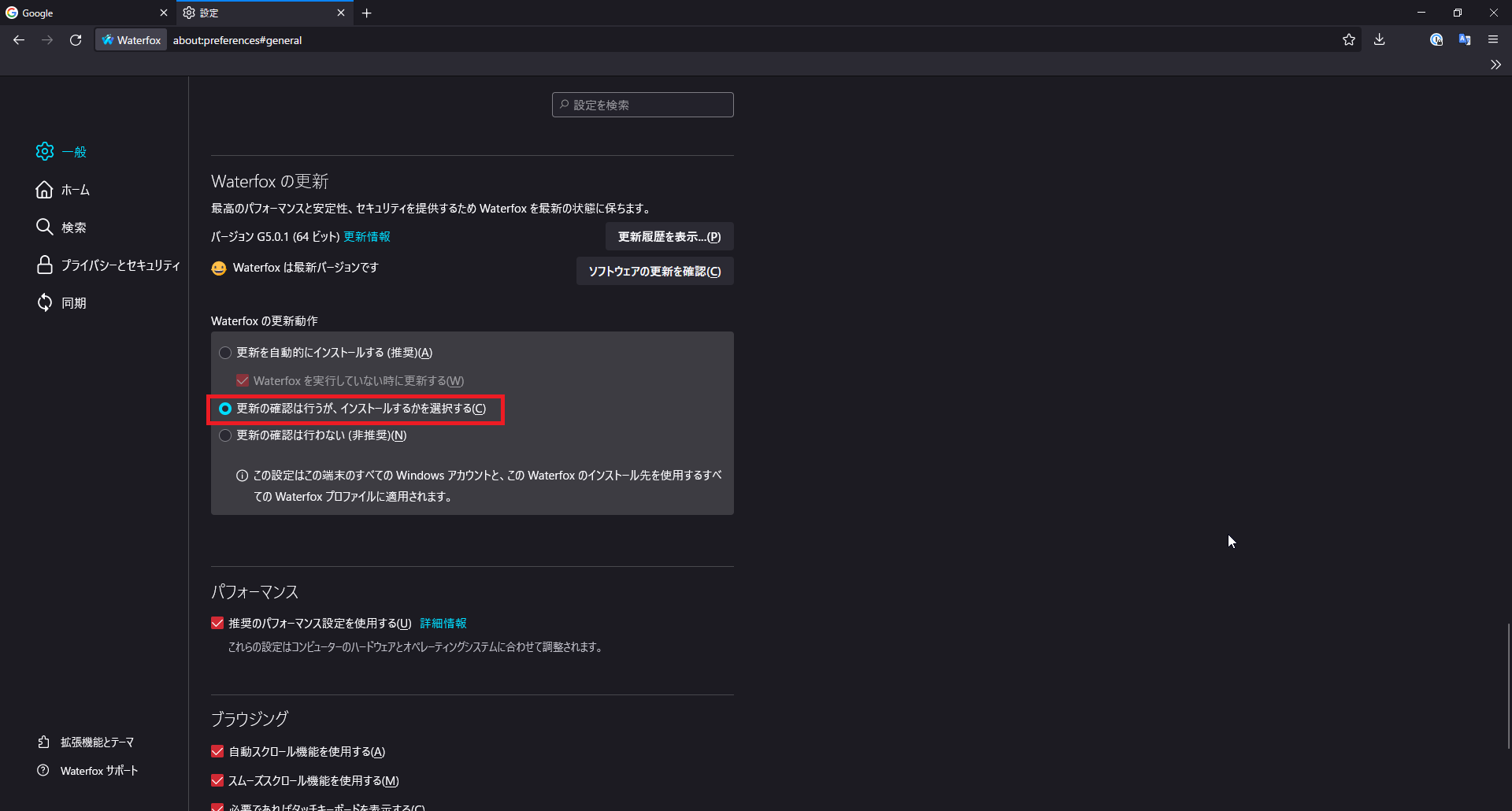1512x811 pixels.
Task: Reload the current page
Action: 76,40
